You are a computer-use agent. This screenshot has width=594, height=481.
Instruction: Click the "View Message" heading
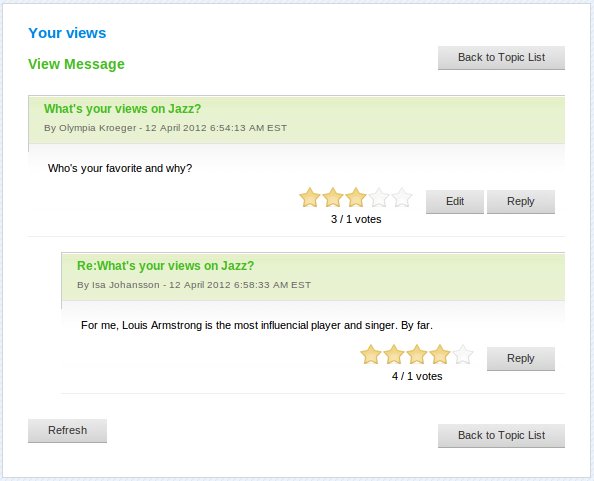coord(76,64)
